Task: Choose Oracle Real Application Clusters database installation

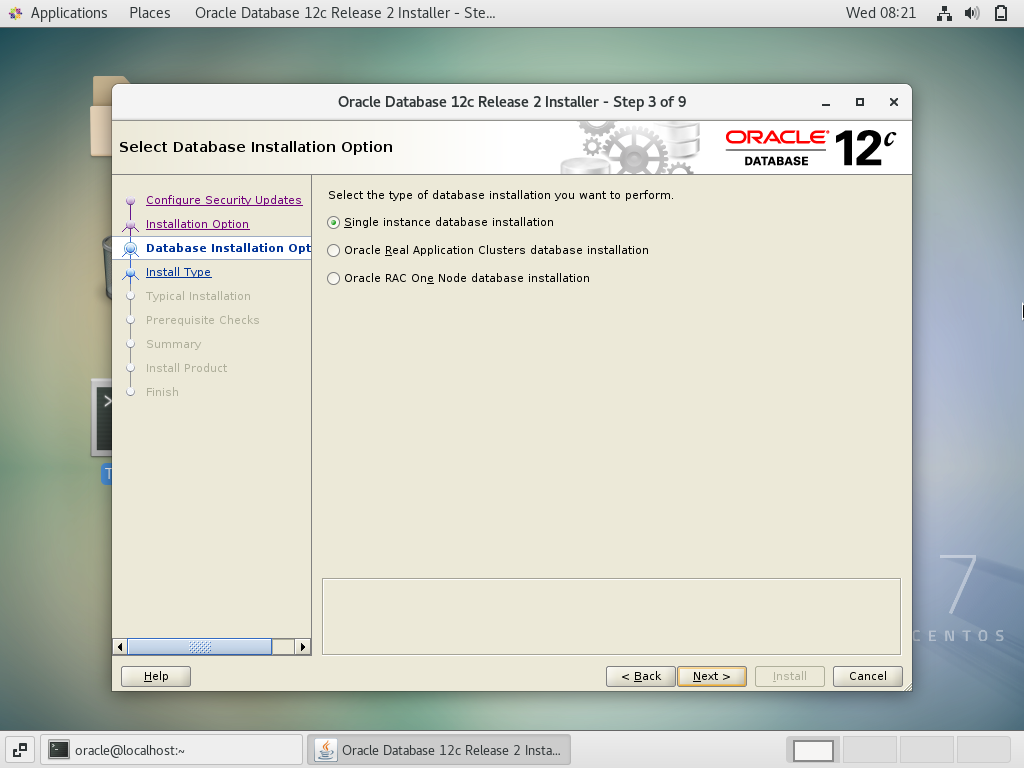Action: tap(334, 251)
